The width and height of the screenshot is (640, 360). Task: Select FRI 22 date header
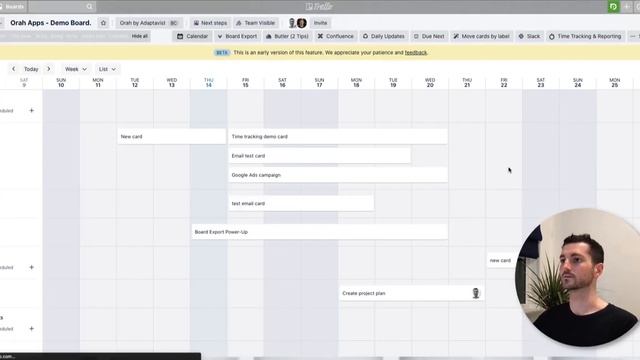pos(504,82)
